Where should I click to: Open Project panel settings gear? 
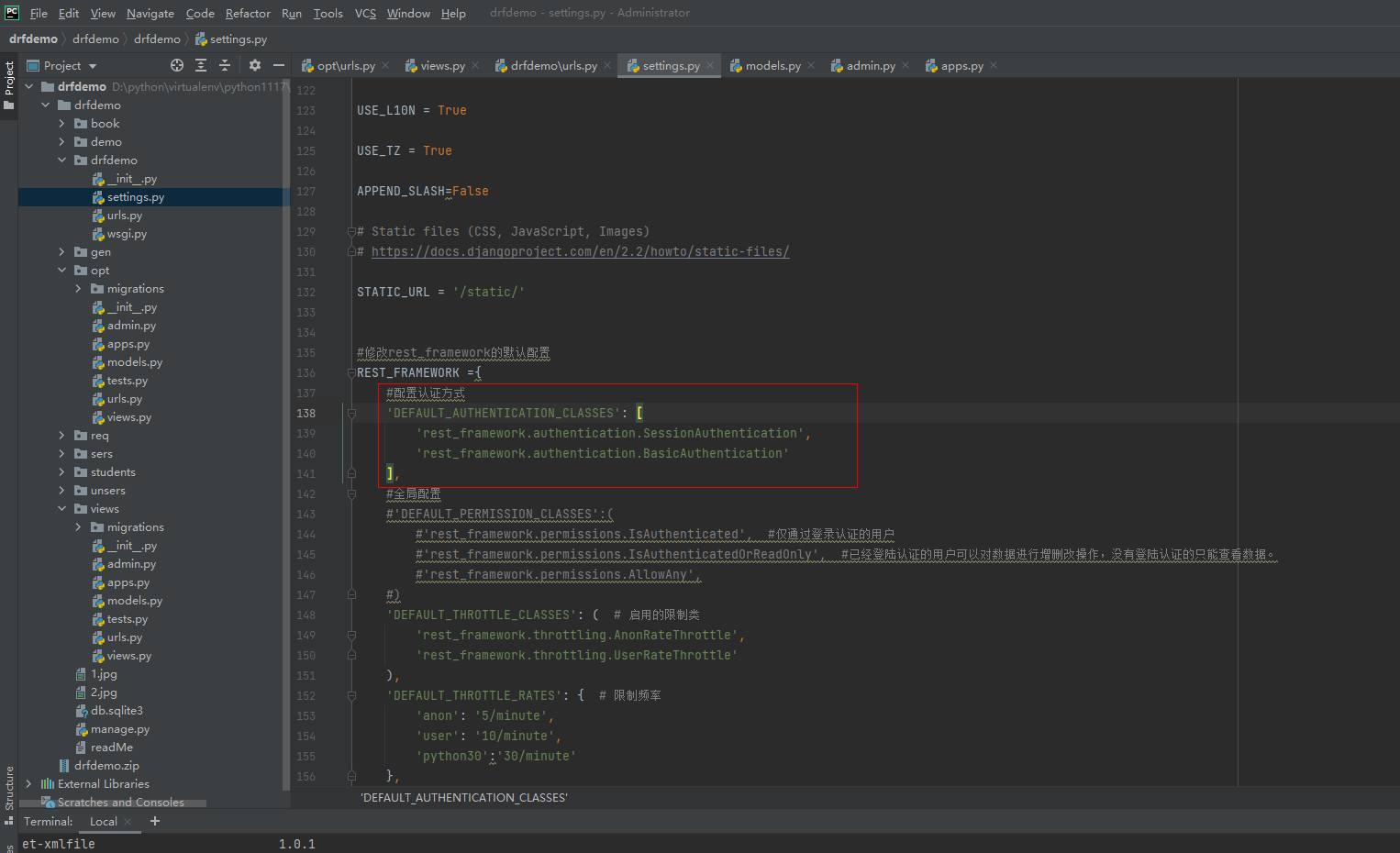click(x=255, y=65)
